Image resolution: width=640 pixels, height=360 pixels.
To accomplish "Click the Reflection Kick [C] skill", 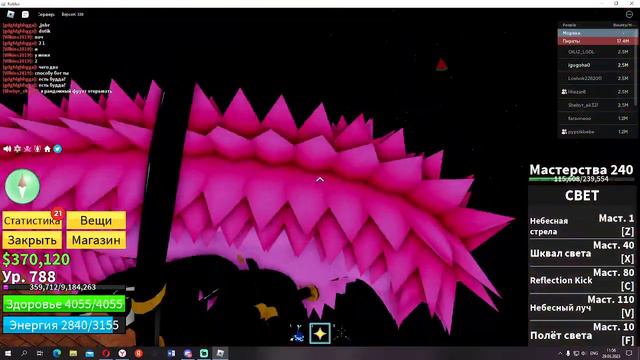I will pyautogui.click(x=582, y=280).
